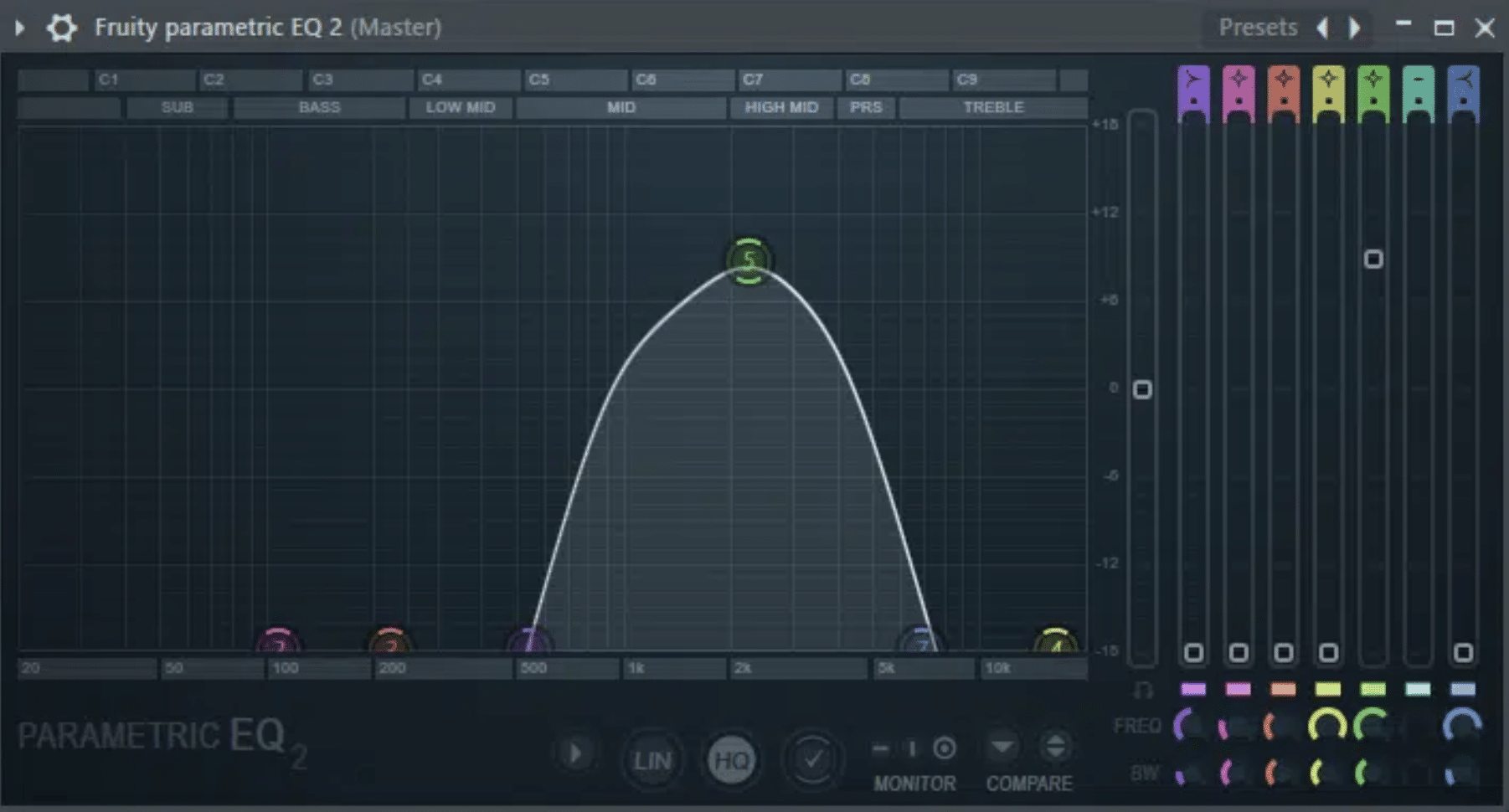The width and height of the screenshot is (1509, 812).
Task: Toggle HQ high quality mode
Action: [732, 760]
